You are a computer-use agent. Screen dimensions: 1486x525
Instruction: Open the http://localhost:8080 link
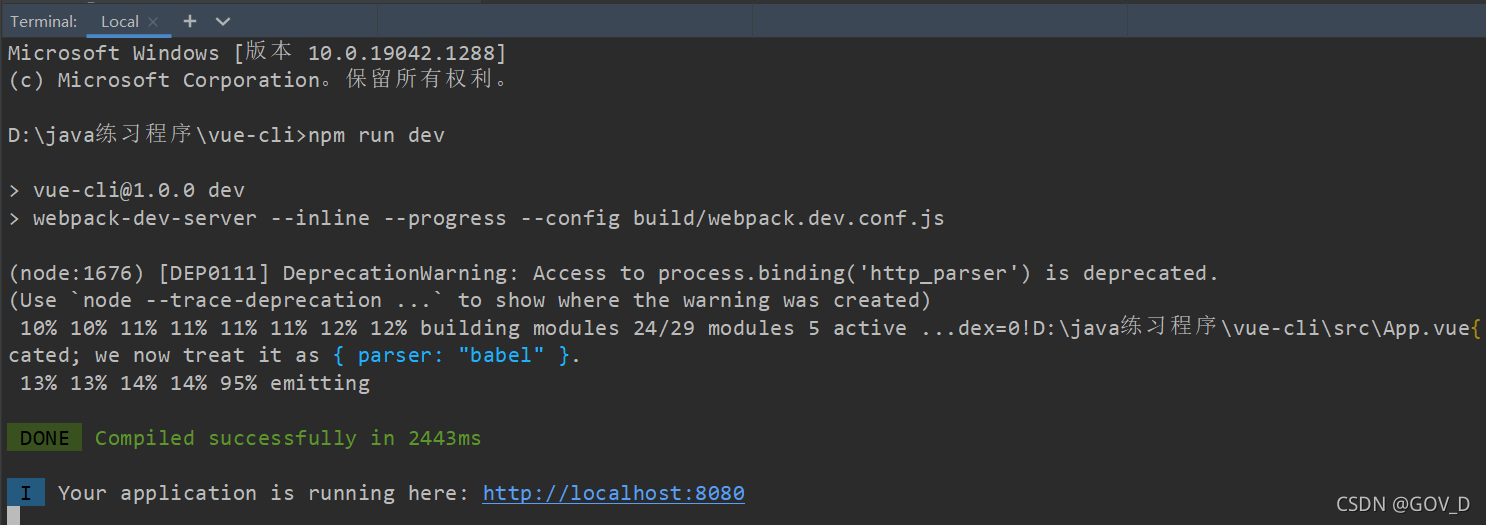pyautogui.click(x=613, y=493)
